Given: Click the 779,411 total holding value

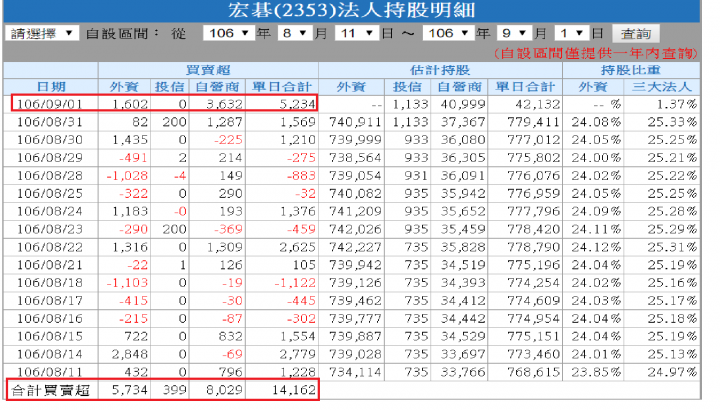Looking at the screenshot, I should pos(534,122).
